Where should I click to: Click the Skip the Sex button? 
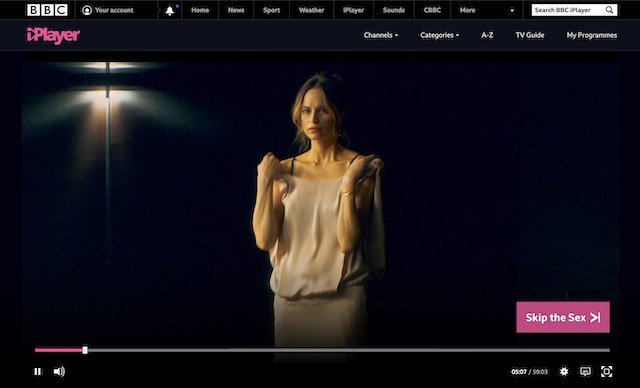point(563,317)
